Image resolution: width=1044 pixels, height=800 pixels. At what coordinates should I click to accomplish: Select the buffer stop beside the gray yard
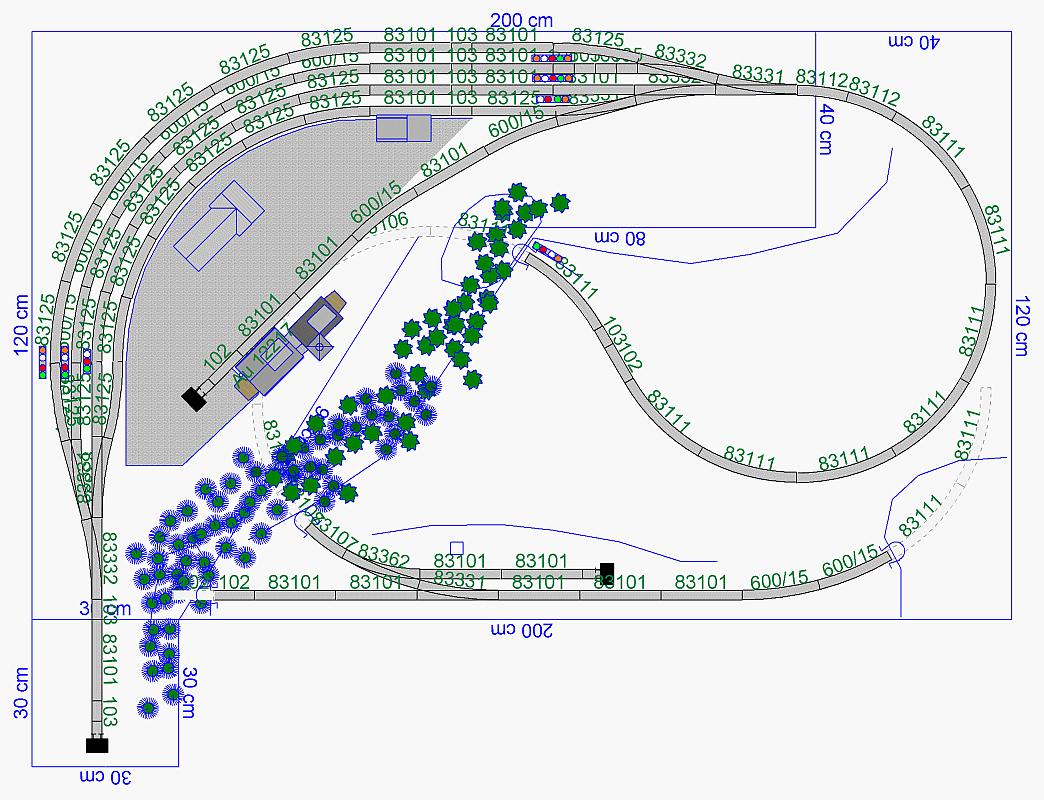pyautogui.click(x=193, y=400)
